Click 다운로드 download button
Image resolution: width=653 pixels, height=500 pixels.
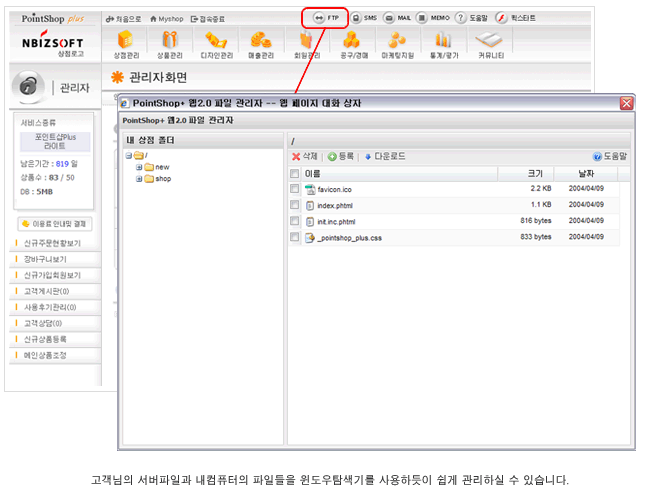point(385,157)
